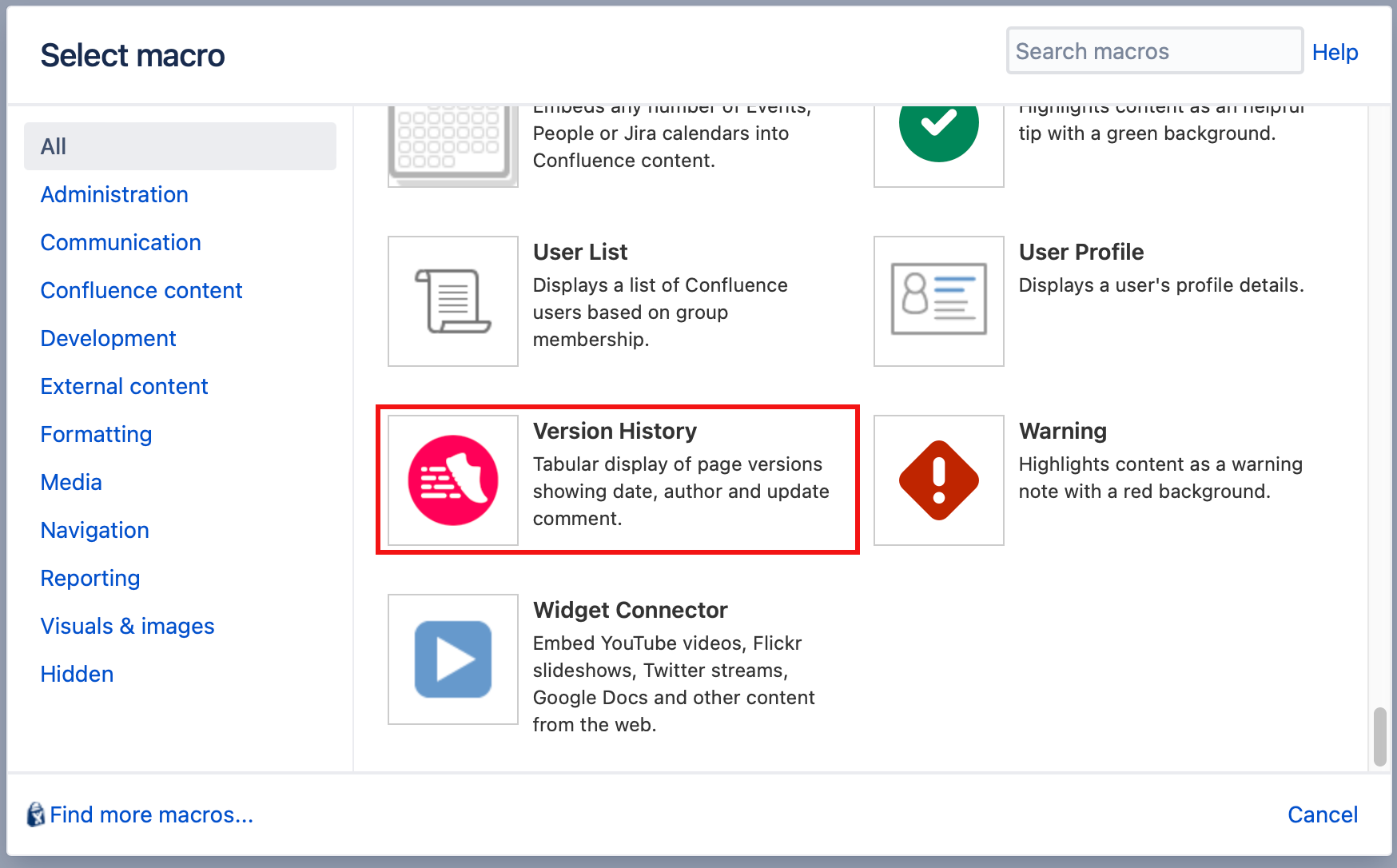Choose the calendar macro icon
The height and width of the screenshot is (868, 1397).
[x=453, y=145]
